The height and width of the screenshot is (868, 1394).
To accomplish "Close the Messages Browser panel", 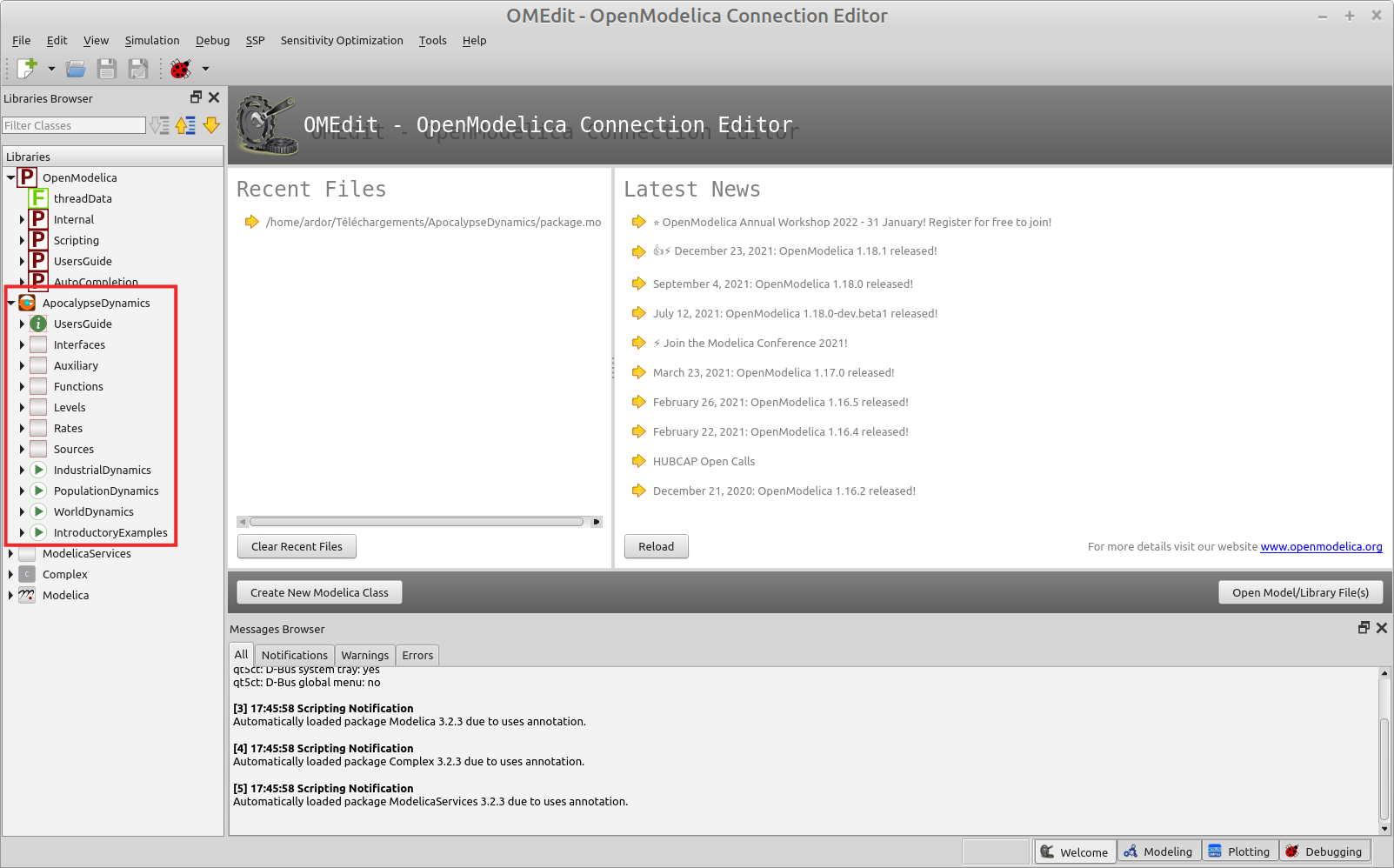I will point(1382,628).
